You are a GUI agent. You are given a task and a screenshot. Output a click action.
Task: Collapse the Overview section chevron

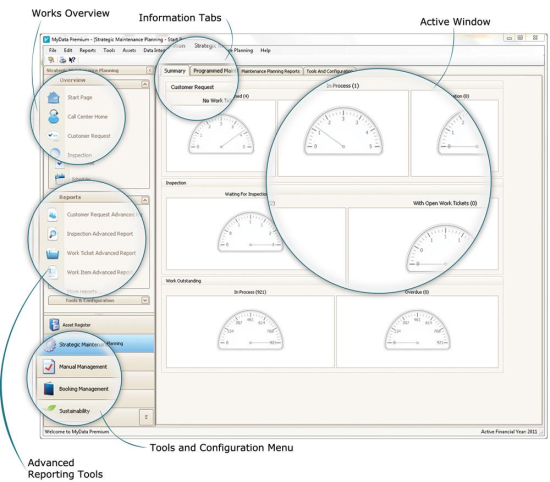click(x=145, y=84)
